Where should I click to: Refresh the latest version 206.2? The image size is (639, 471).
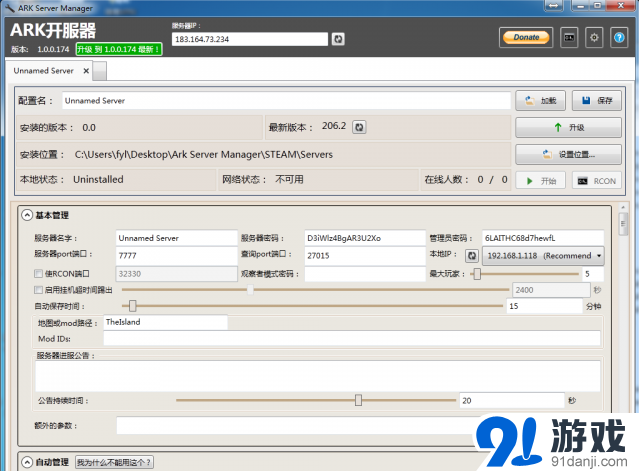point(359,127)
